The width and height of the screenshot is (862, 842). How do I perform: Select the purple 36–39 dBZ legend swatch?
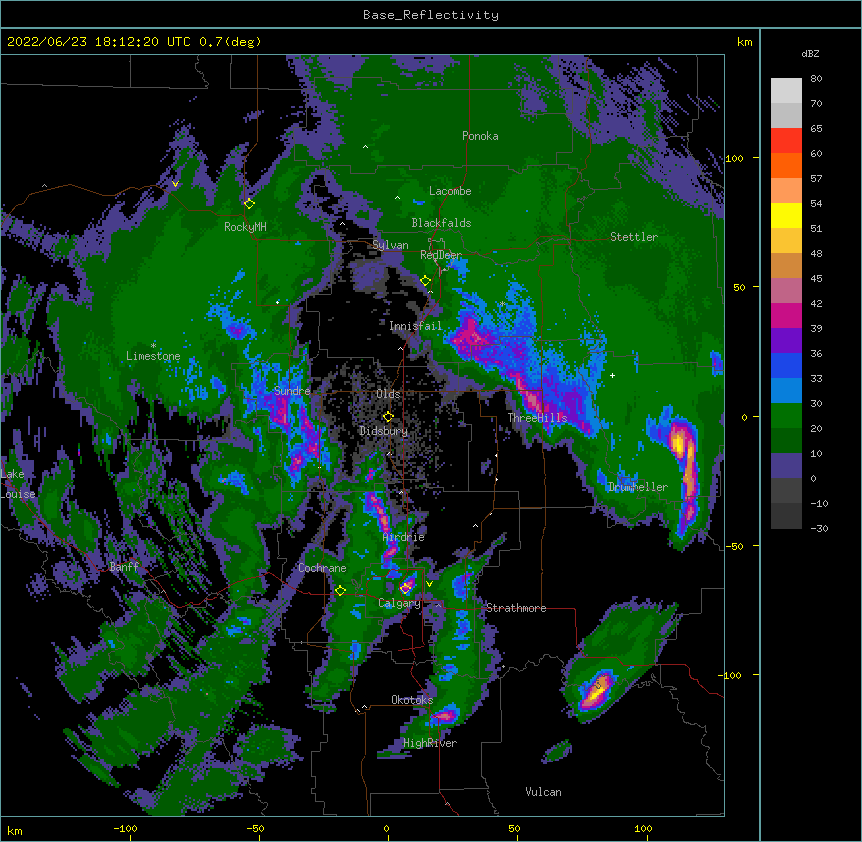pyautogui.click(x=786, y=341)
